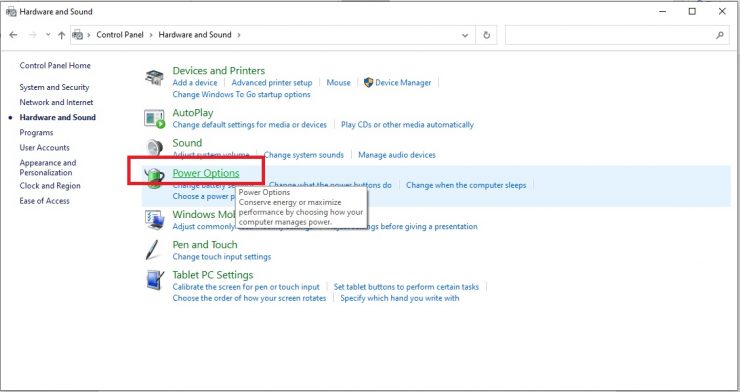Open Device Manager link
Image resolution: width=740 pixels, height=392 pixels.
(403, 83)
